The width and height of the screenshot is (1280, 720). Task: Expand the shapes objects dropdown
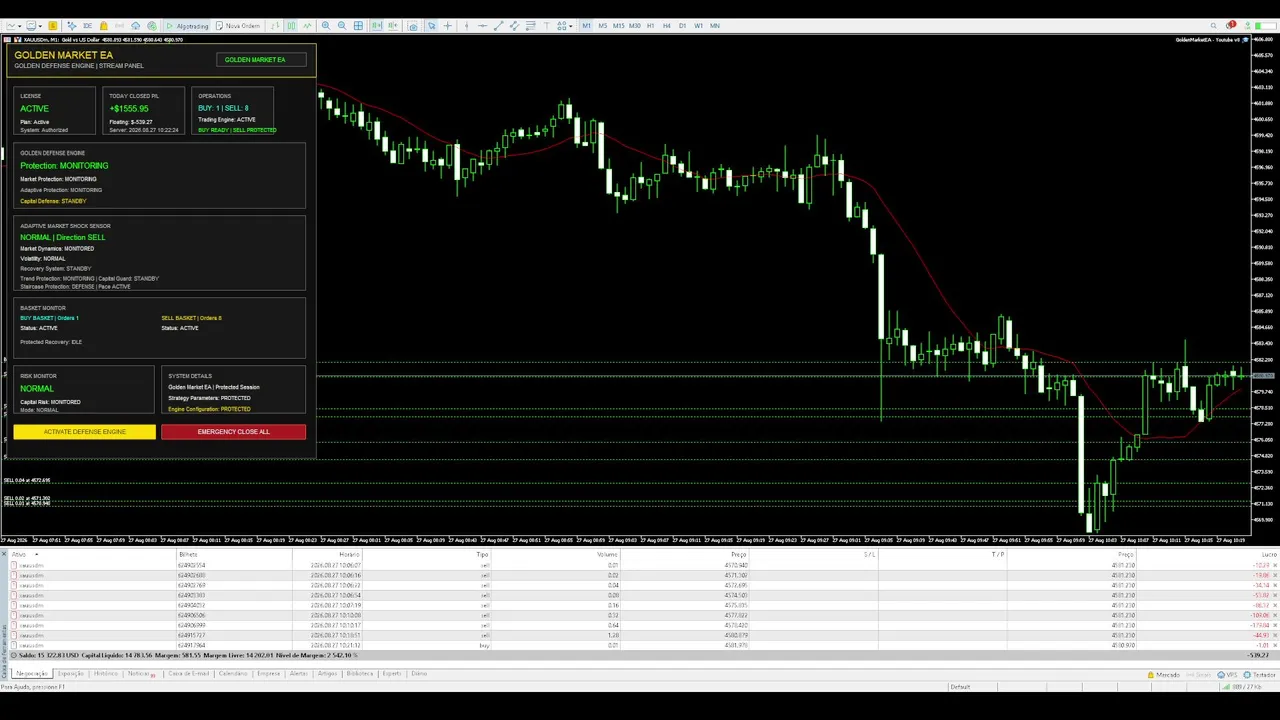571,26
